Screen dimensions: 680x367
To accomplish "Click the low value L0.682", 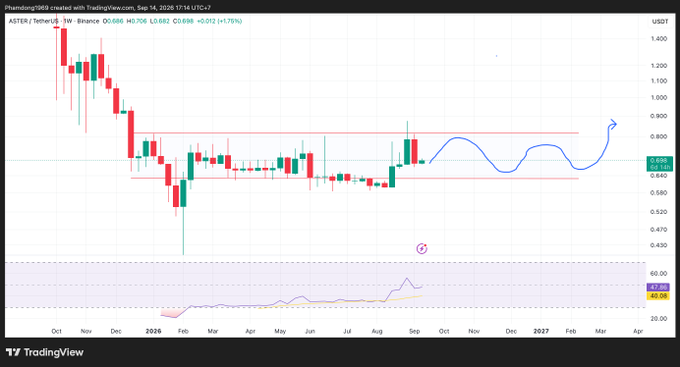I will point(160,21).
